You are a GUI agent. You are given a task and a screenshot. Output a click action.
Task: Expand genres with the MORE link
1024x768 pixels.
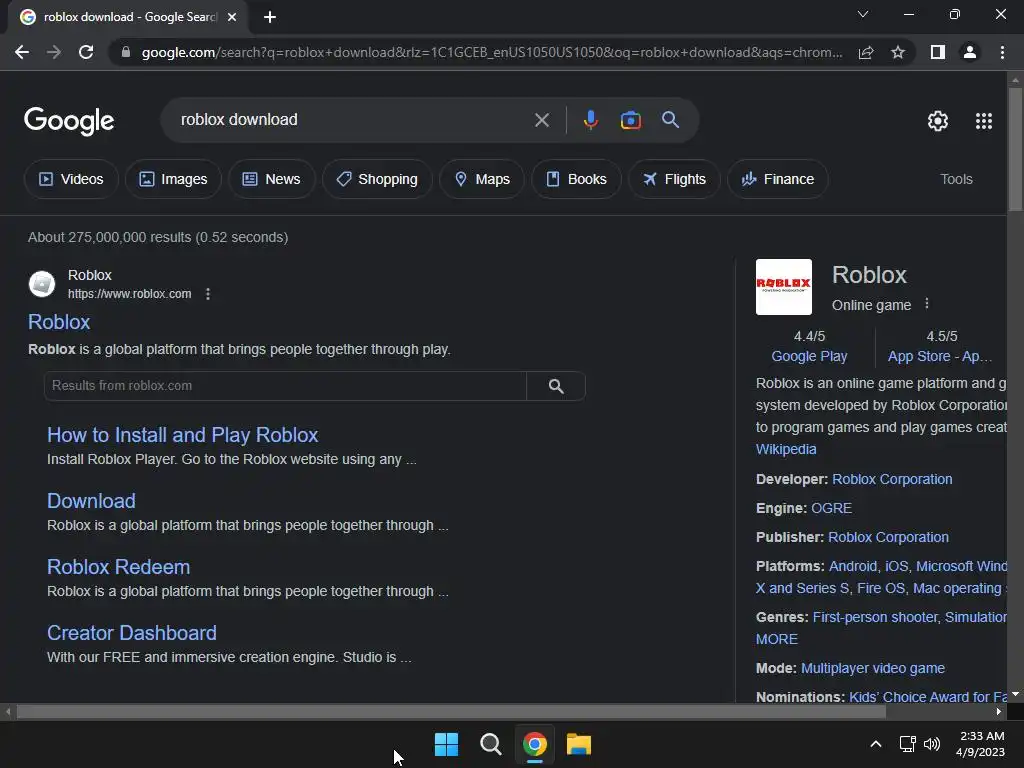(x=776, y=639)
